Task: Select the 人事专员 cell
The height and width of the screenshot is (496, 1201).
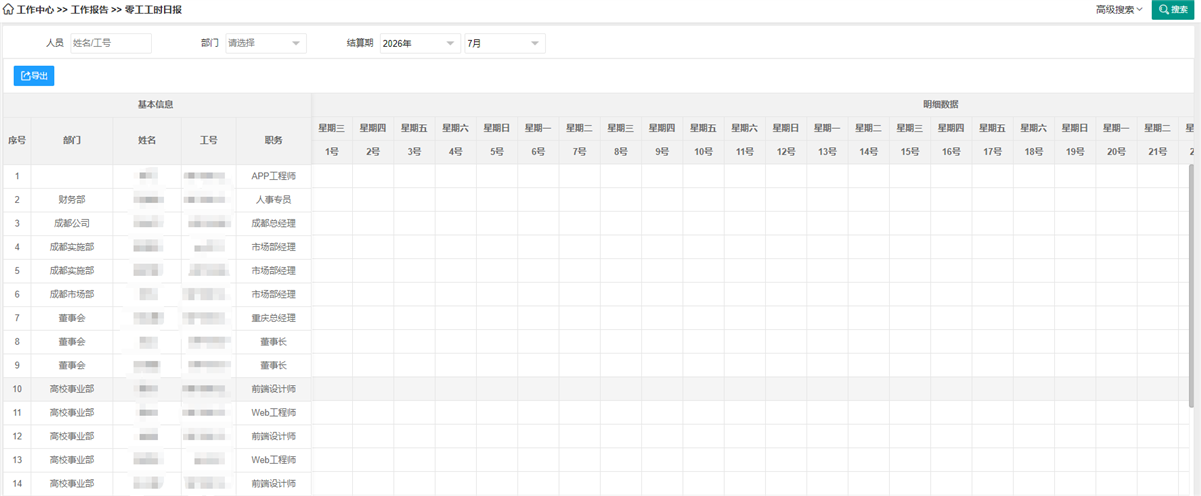Action: click(x=274, y=200)
